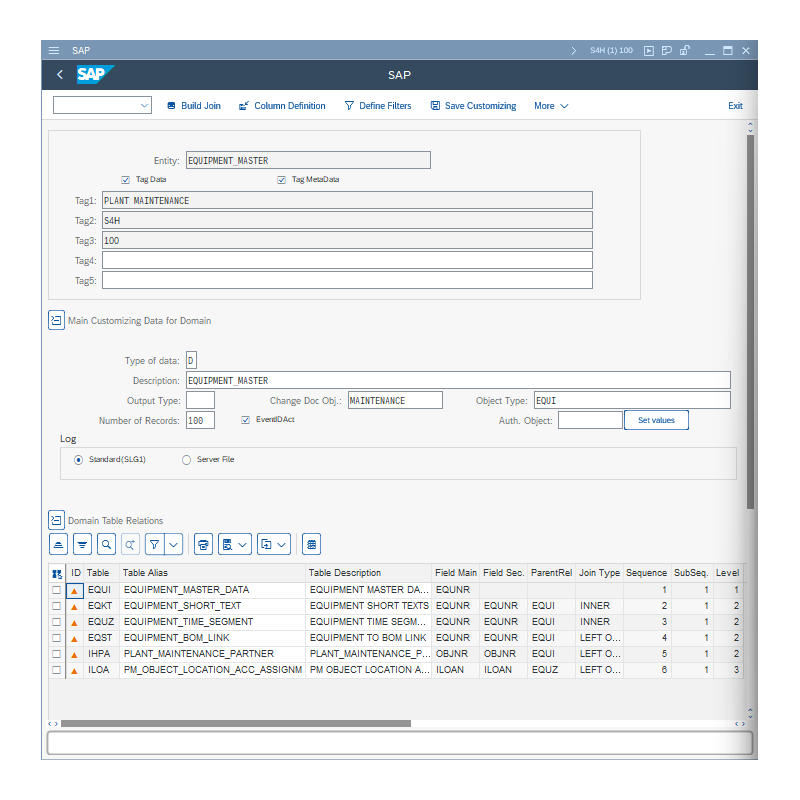Toggle the Tag MetaData checkbox
This screenshot has height=800, width=800.
[x=282, y=180]
